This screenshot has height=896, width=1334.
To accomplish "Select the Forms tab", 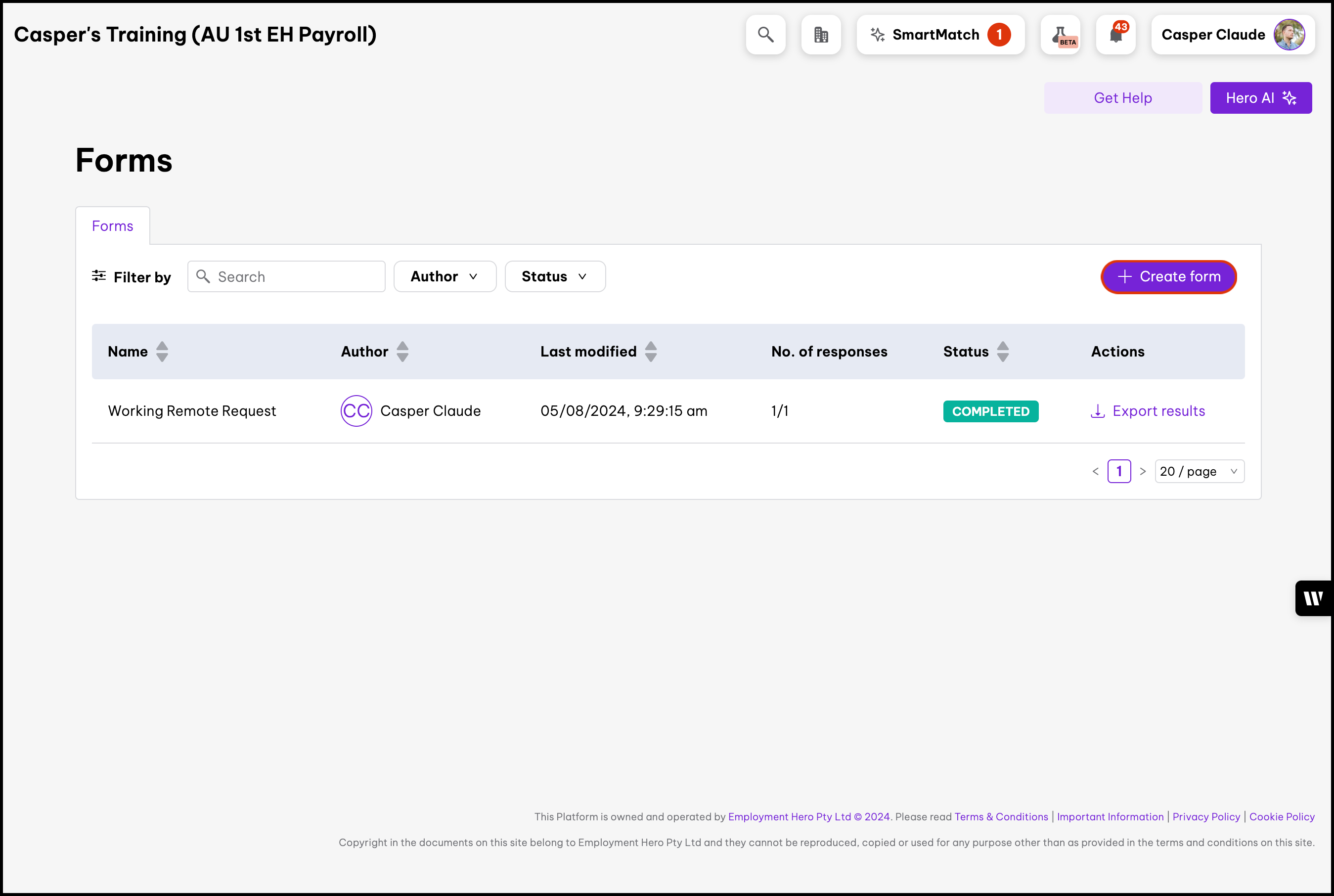I will click(113, 225).
